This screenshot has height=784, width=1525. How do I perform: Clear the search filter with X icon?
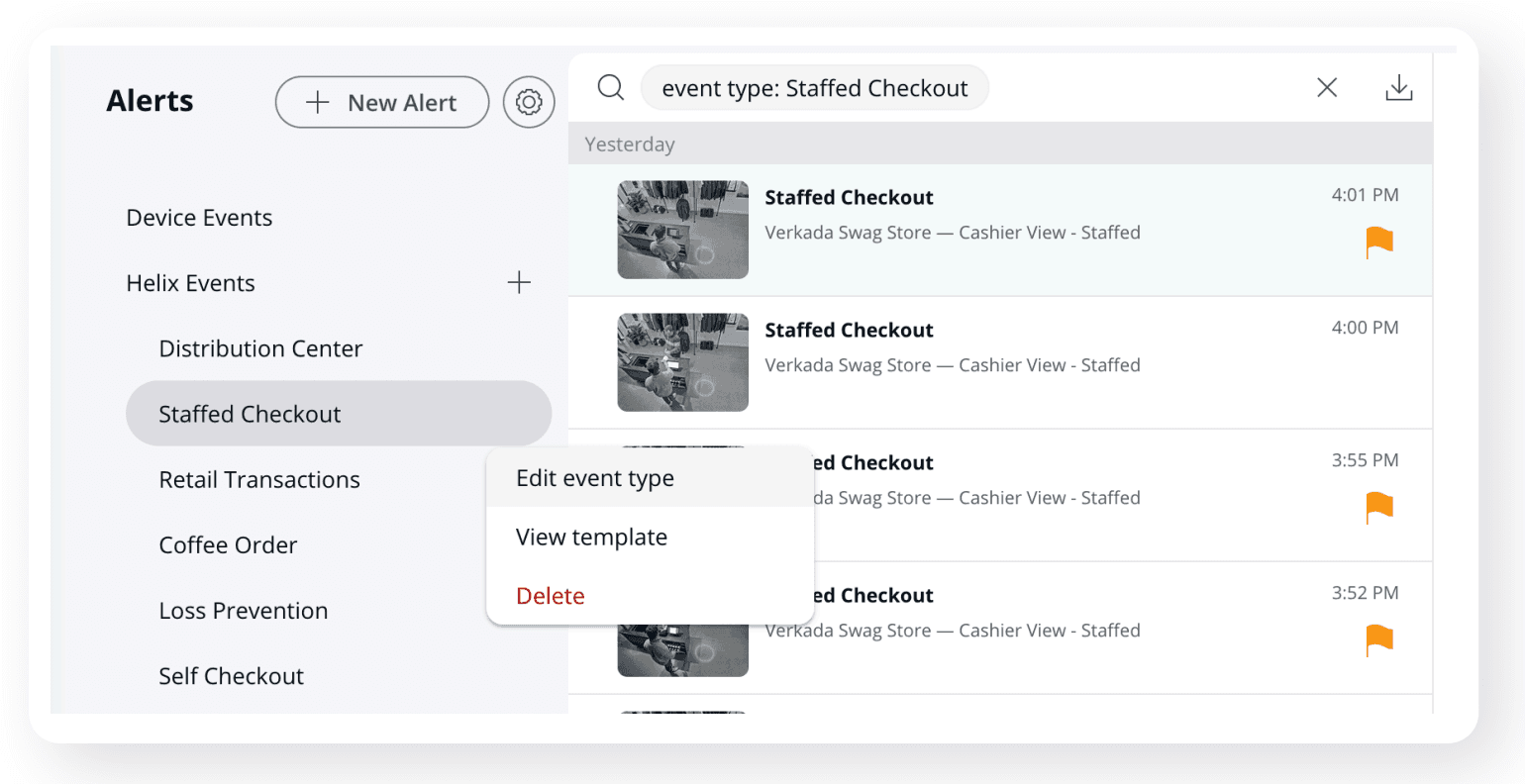click(x=1327, y=88)
